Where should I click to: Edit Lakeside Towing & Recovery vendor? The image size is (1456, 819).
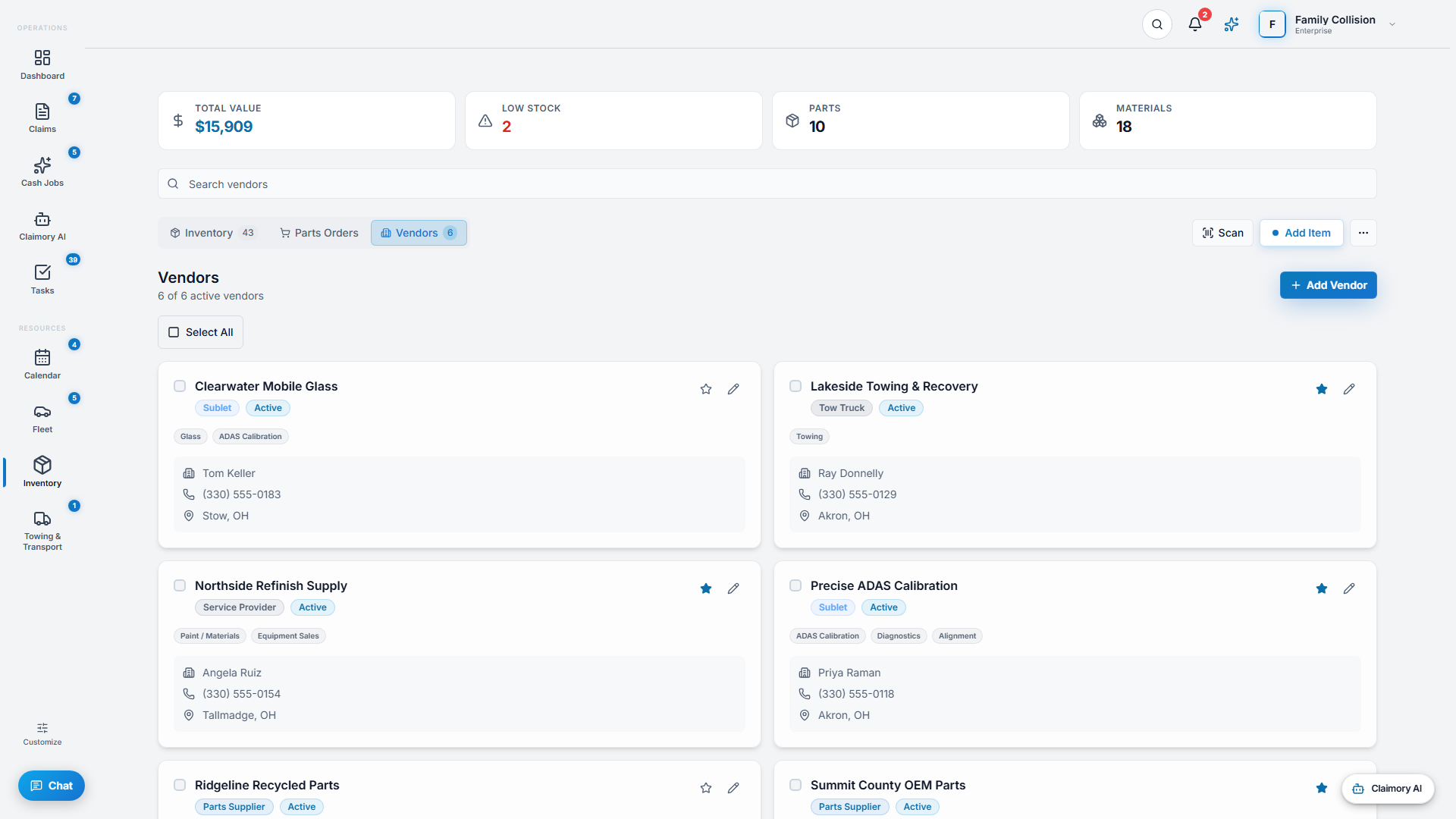pos(1349,389)
